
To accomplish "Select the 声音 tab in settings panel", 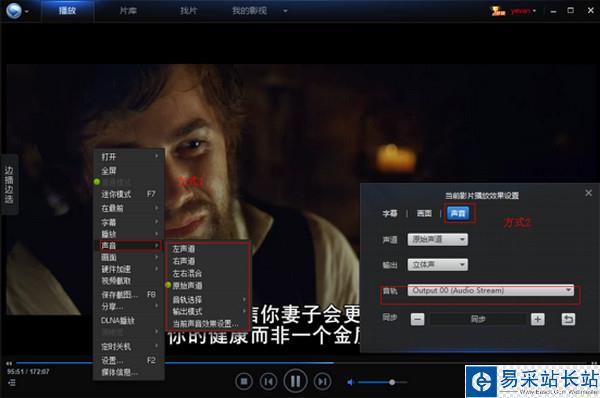I will coord(458,213).
